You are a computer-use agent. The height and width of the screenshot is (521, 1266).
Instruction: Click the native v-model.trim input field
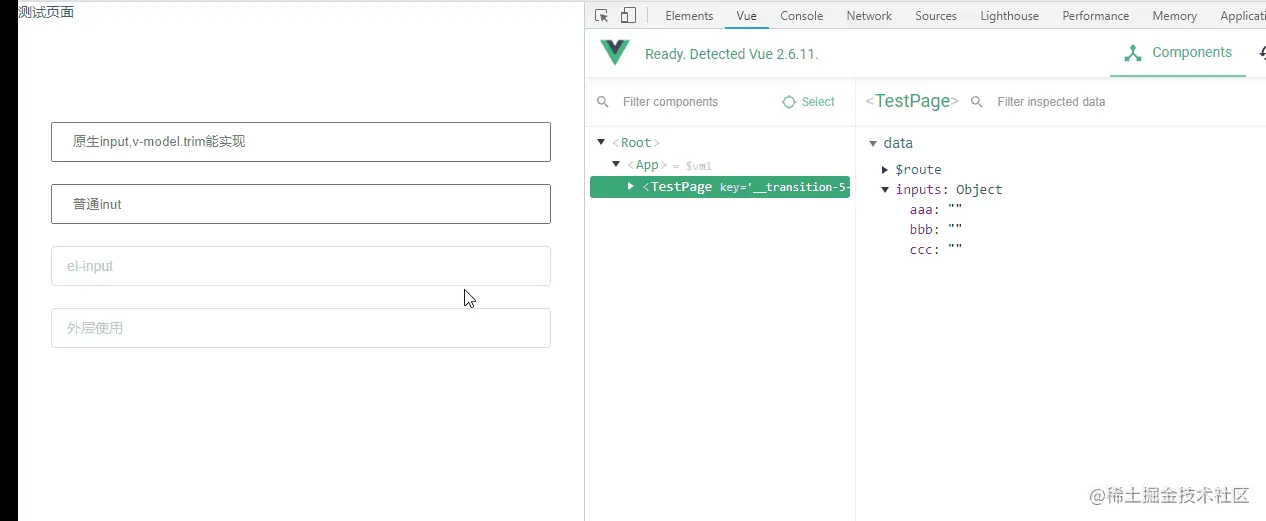(301, 142)
